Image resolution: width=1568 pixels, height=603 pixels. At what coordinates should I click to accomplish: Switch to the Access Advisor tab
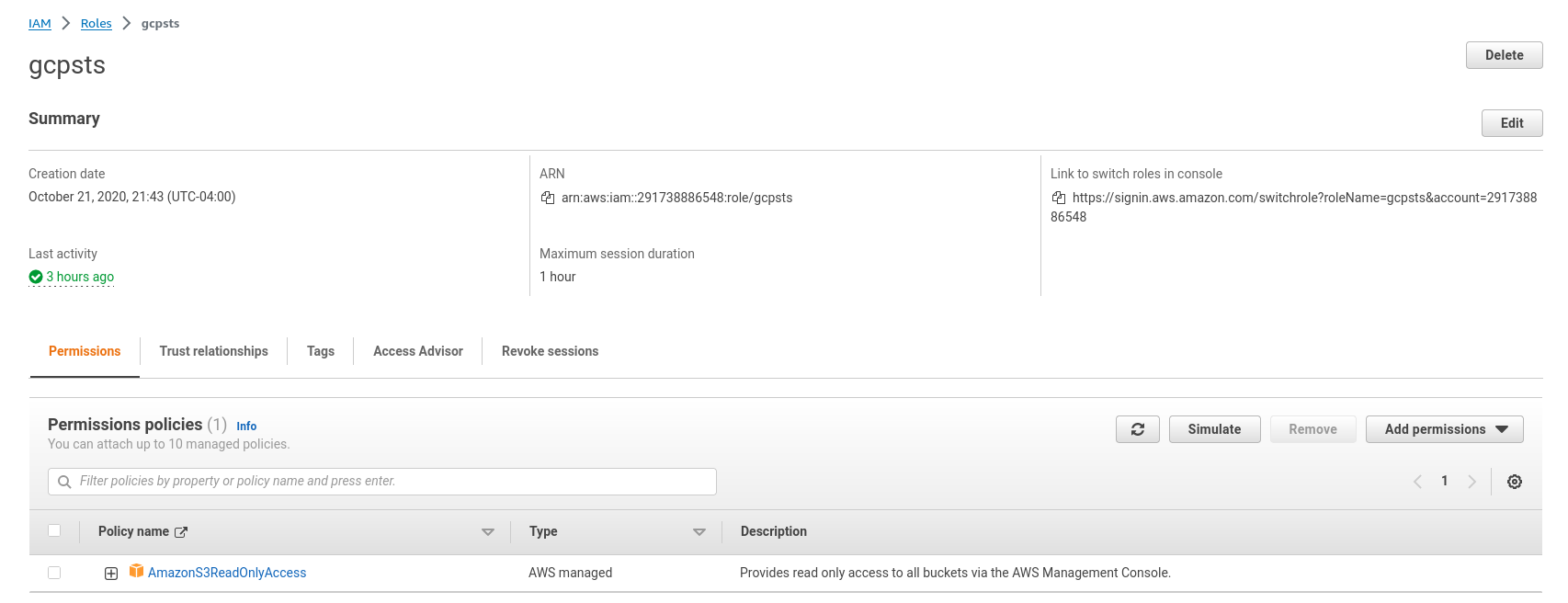point(418,351)
